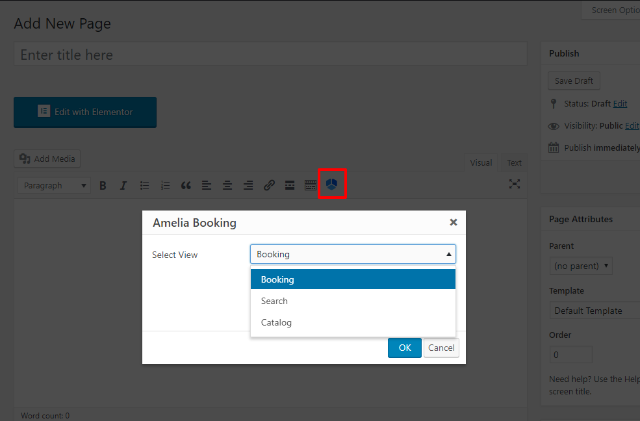Choose Booking from the view list
The height and width of the screenshot is (421, 640).
click(353, 279)
